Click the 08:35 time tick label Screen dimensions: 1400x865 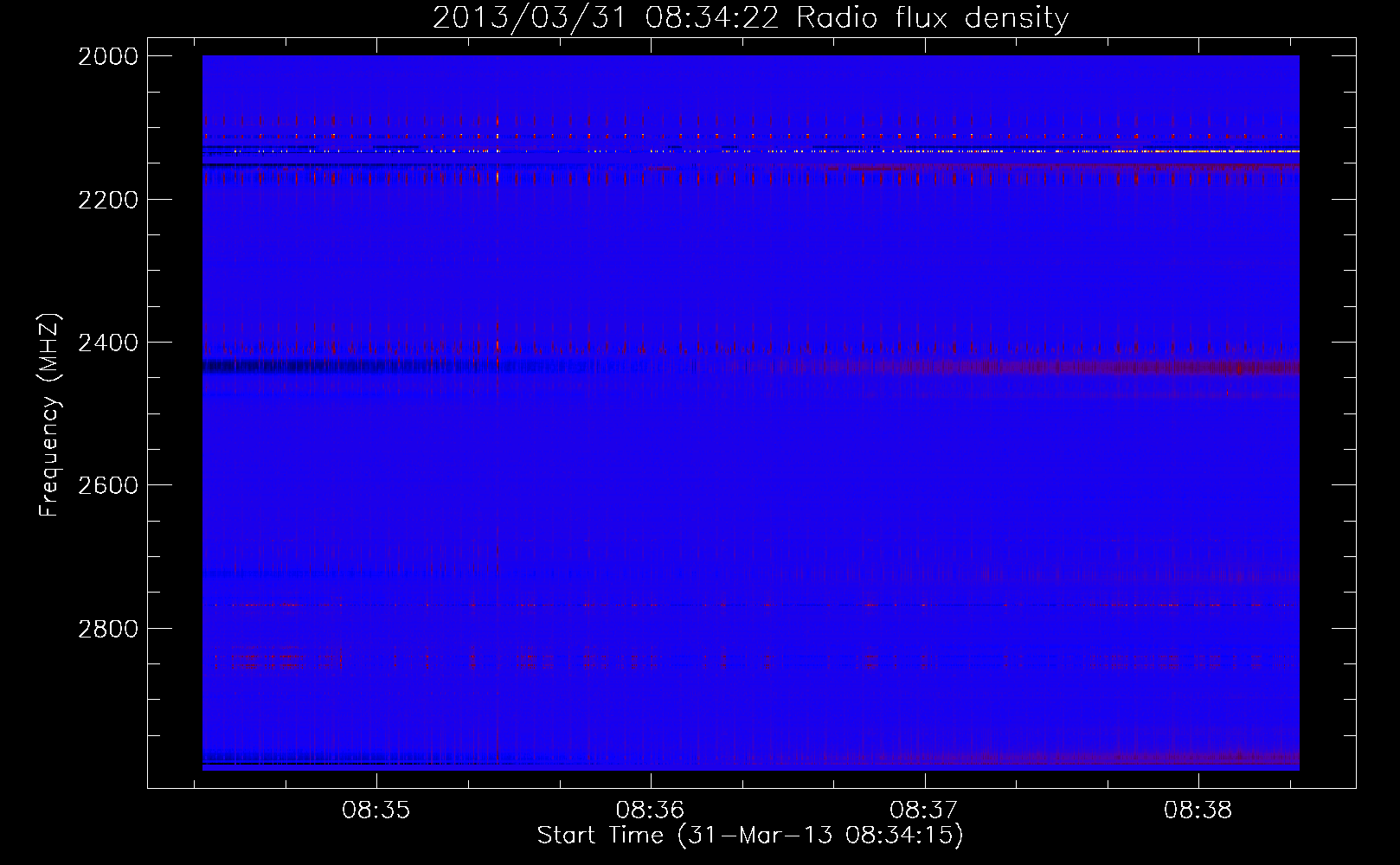click(376, 811)
